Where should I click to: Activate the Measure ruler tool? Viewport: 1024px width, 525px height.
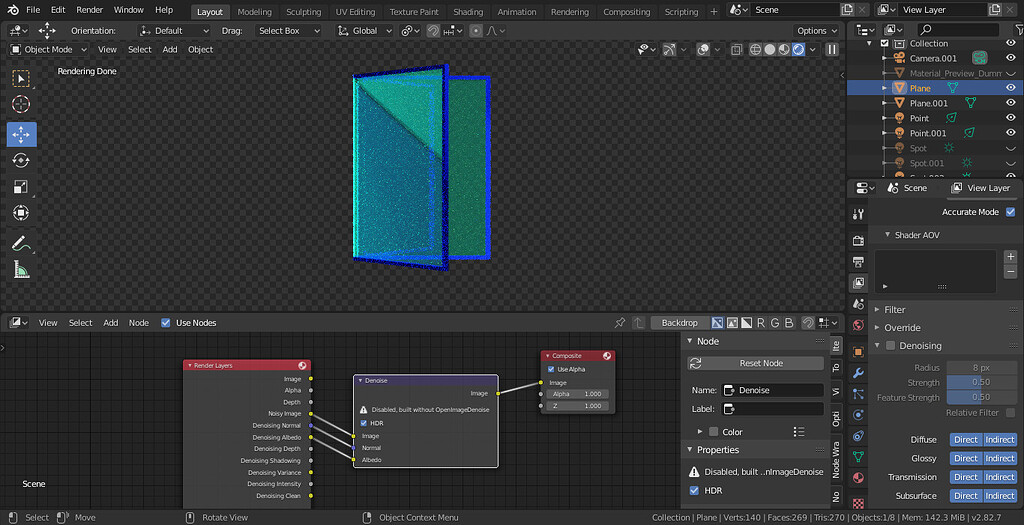22,269
